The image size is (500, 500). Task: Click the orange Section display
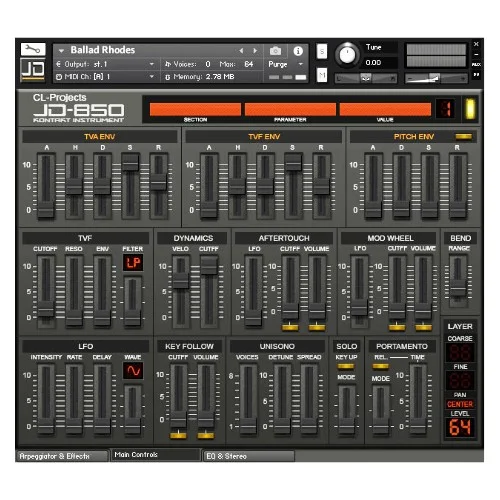pyautogui.click(x=195, y=109)
